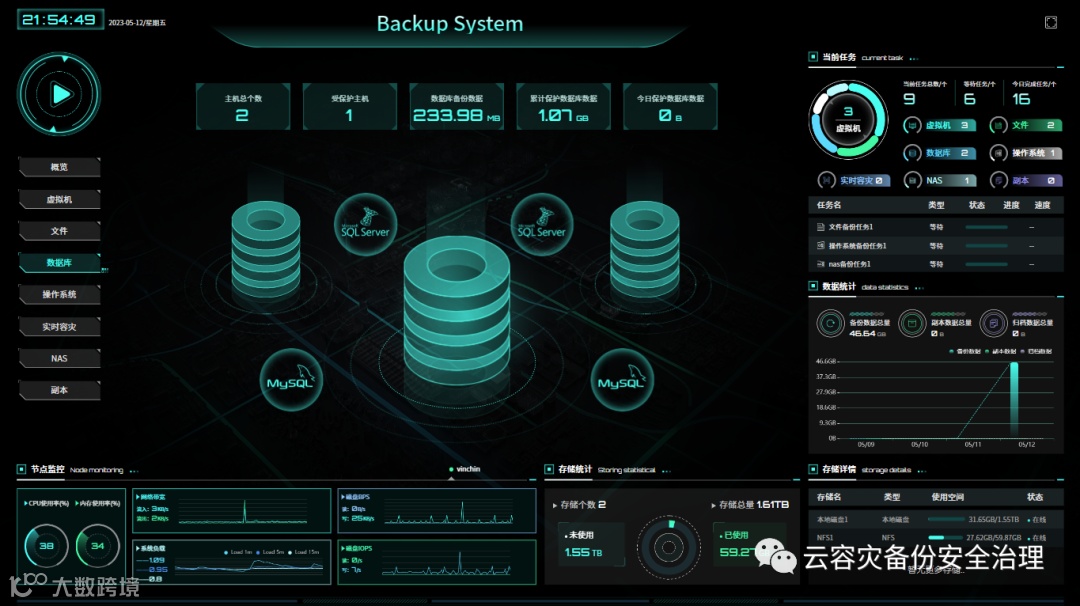Expand the CPU使用率(%) section

pyautogui.click(x=46, y=503)
